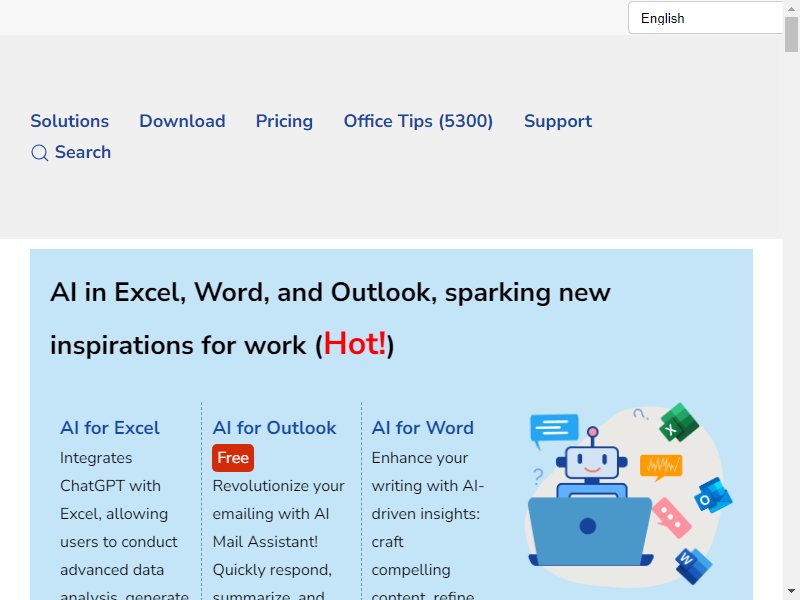800x600 pixels.
Task: Click 'Integrates' text under AI for Excel
Action: coord(96,458)
